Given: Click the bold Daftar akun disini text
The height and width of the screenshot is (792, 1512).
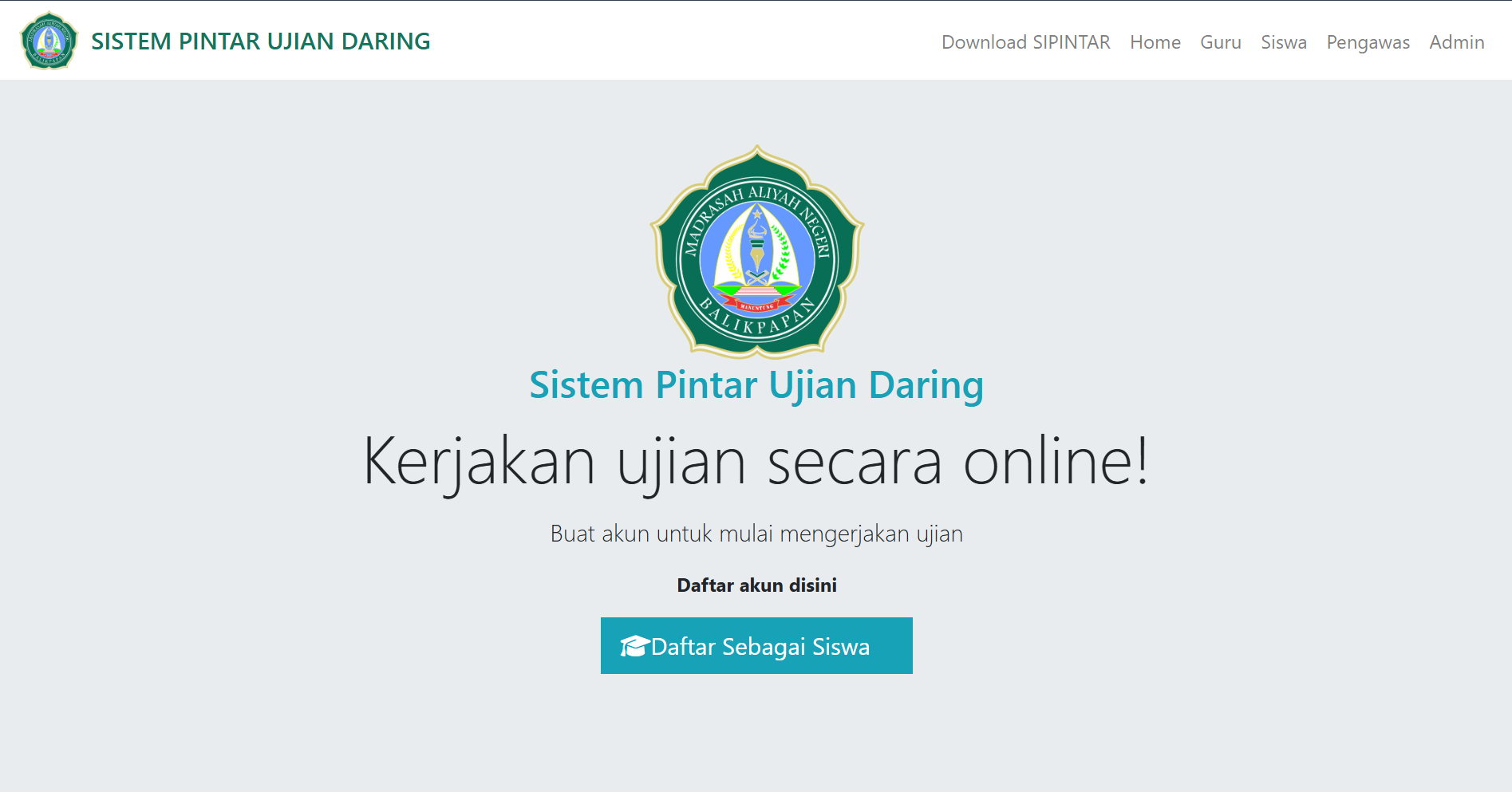Looking at the screenshot, I should click(x=756, y=585).
